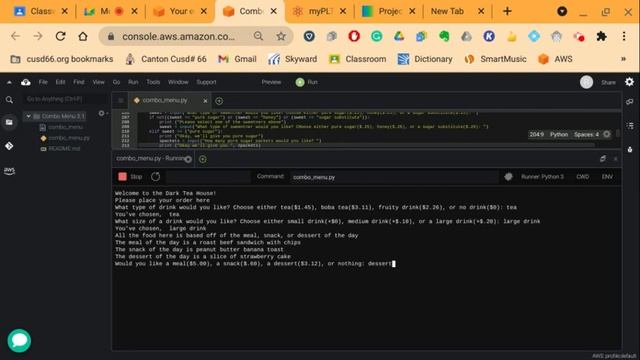640x360 pixels.
Task: Collapse the Combo Menu 3.1 folder
Action: tap(29, 116)
